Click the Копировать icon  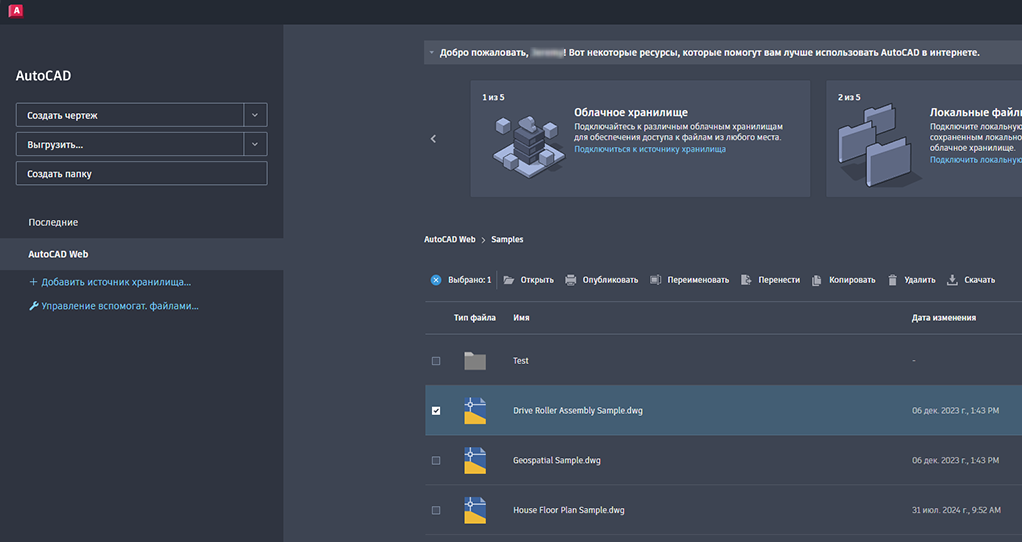click(816, 280)
